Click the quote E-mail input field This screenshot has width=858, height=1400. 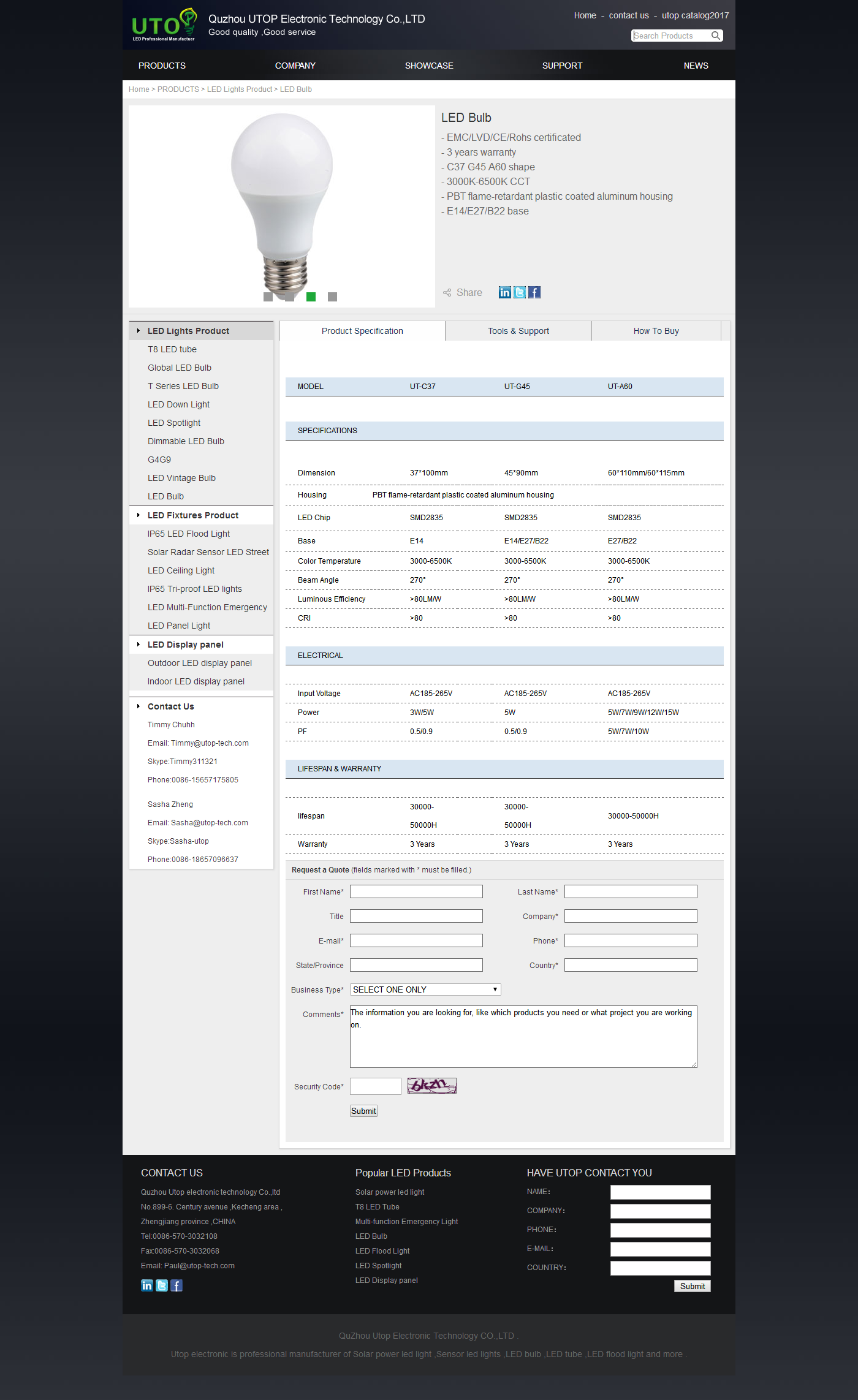pos(416,940)
